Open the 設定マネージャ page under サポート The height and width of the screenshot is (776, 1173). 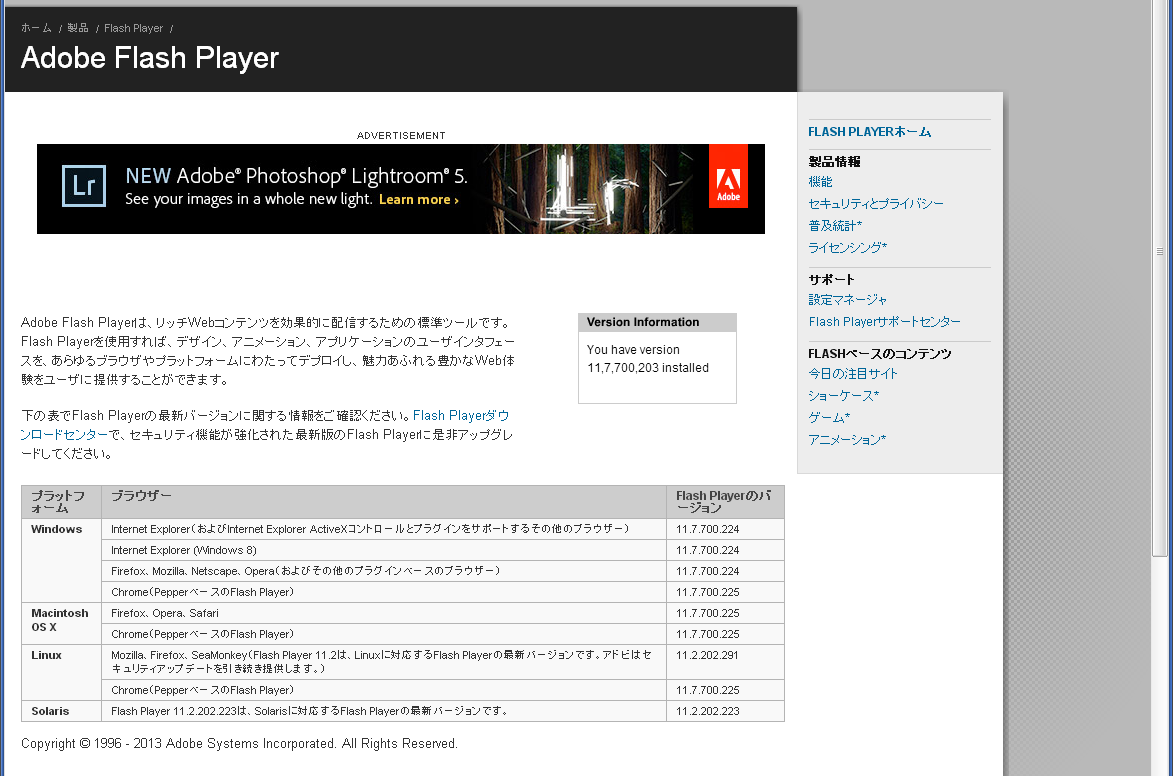846,299
